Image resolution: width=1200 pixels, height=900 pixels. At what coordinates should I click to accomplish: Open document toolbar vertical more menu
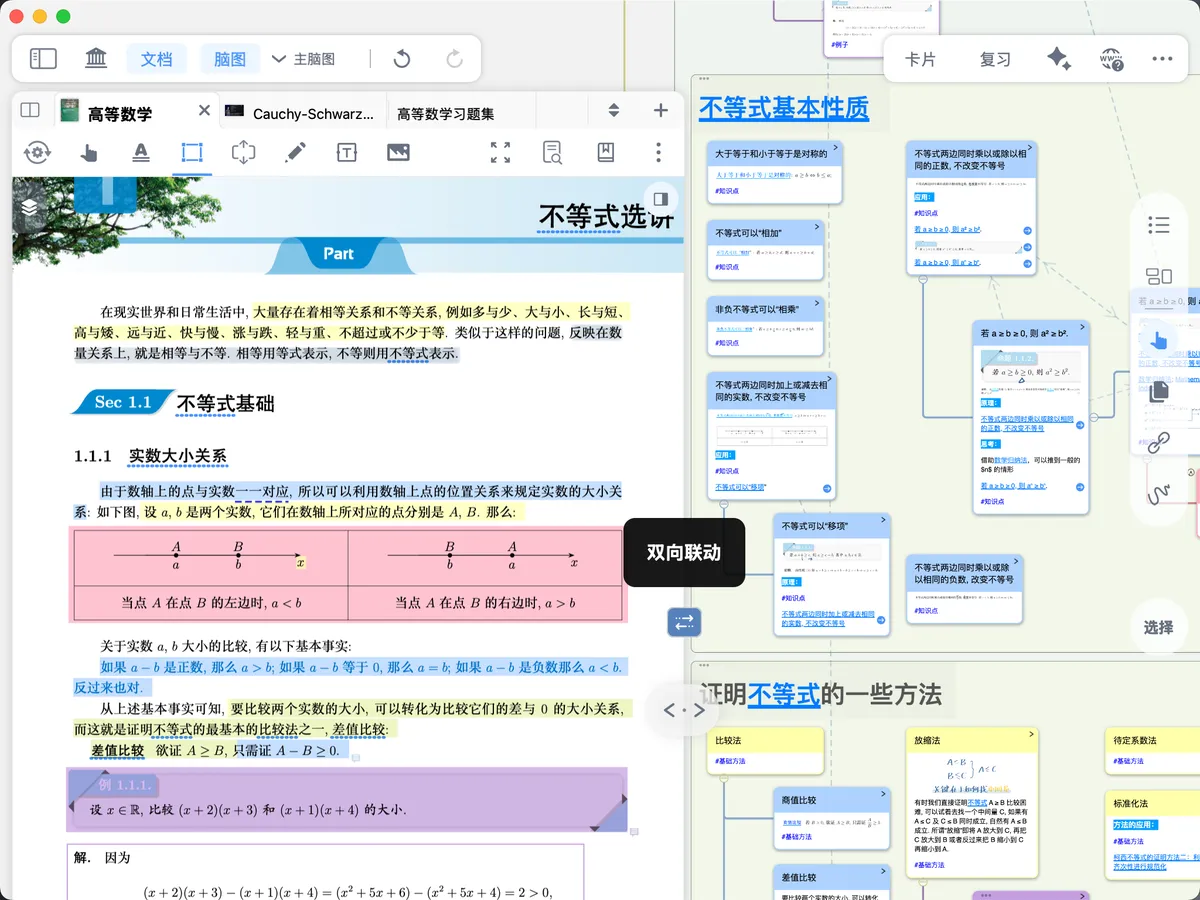658,152
